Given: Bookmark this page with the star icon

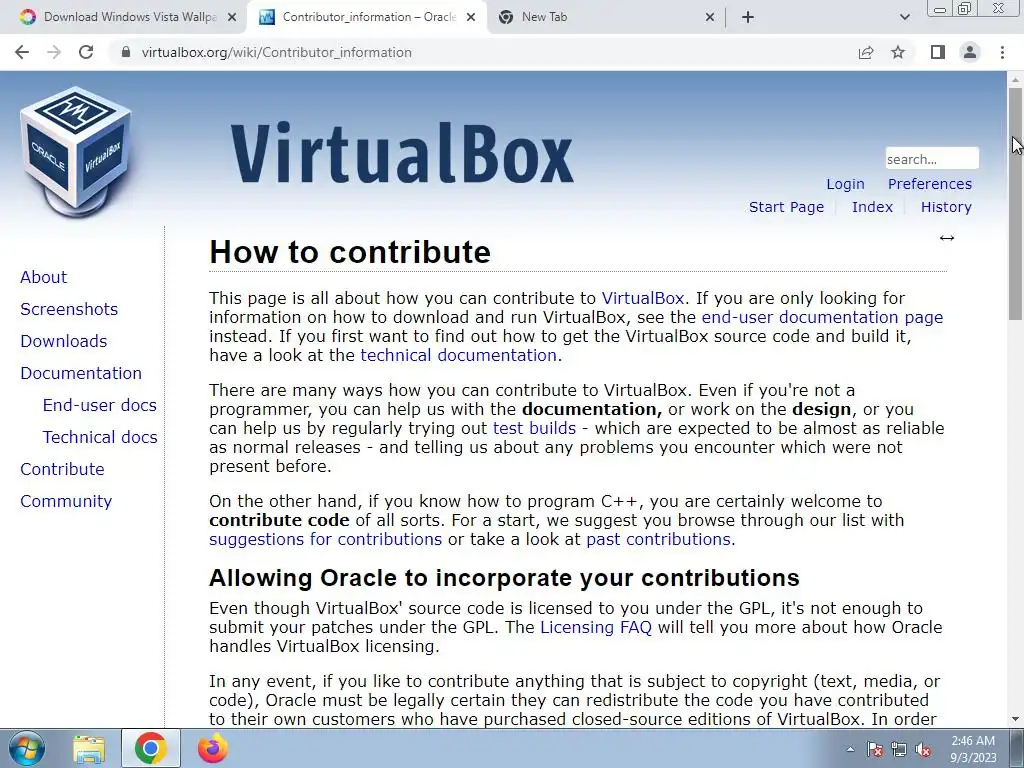Looking at the screenshot, I should pos(899,52).
